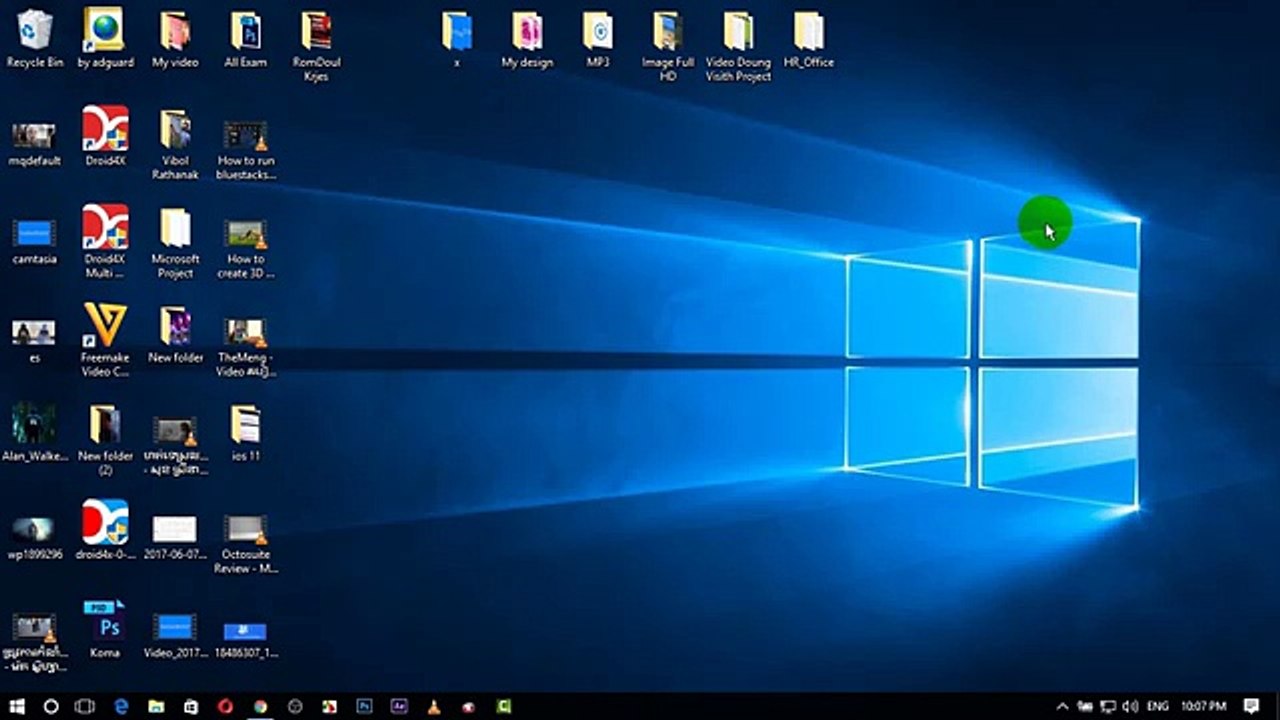The image size is (1280, 720).
Task: Select the 2017-06-07 file
Action: click(x=175, y=537)
